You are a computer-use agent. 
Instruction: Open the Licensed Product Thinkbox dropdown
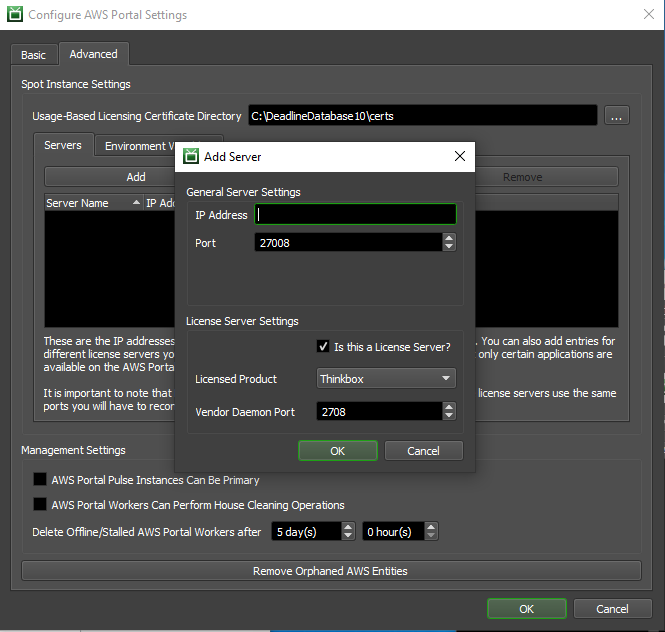[386, 378]
